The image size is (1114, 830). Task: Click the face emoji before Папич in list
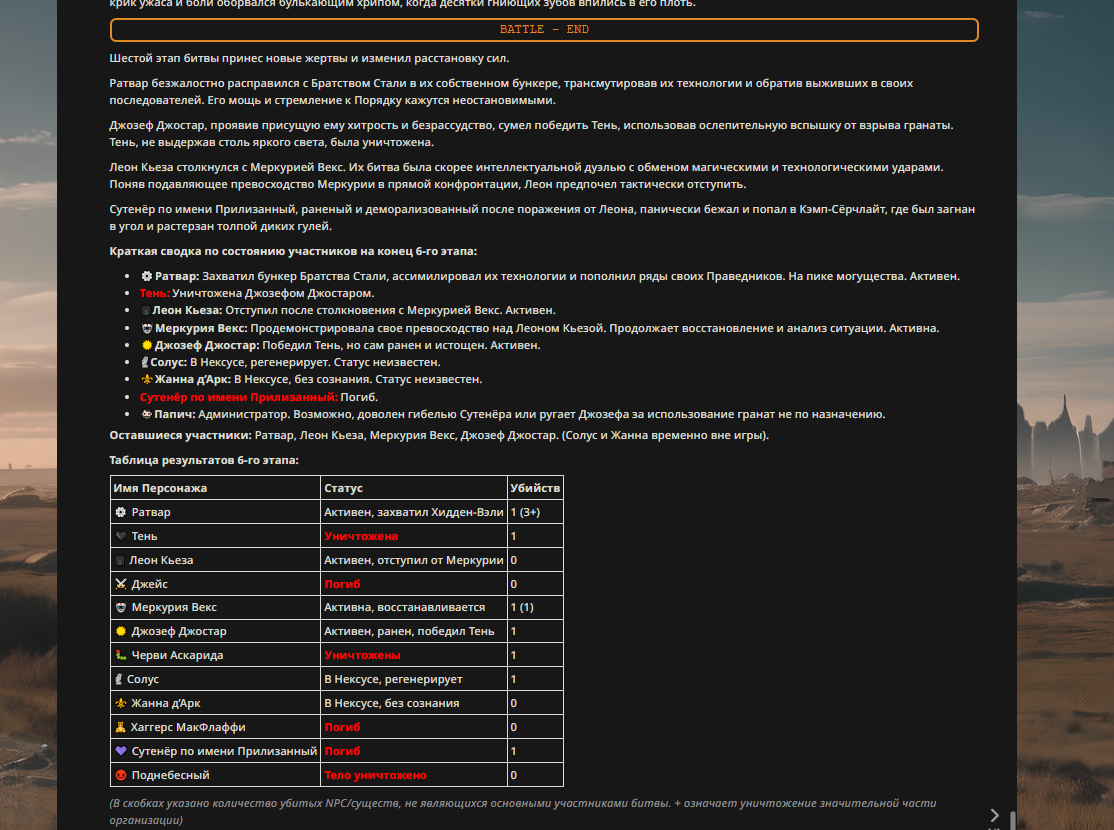coord(146,414)
